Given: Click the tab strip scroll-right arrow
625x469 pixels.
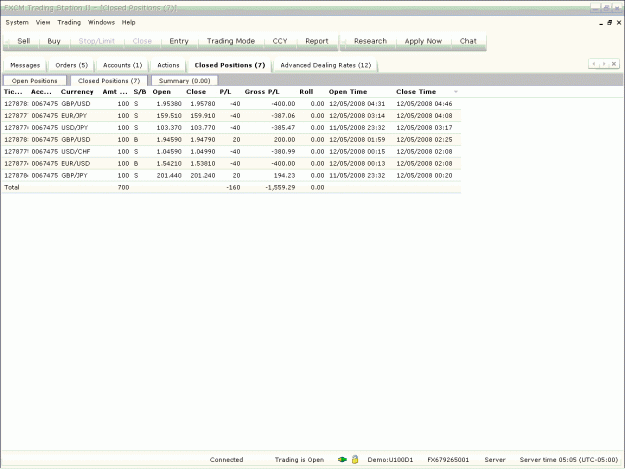Looking at the screenshot, I should pos(604,64).
